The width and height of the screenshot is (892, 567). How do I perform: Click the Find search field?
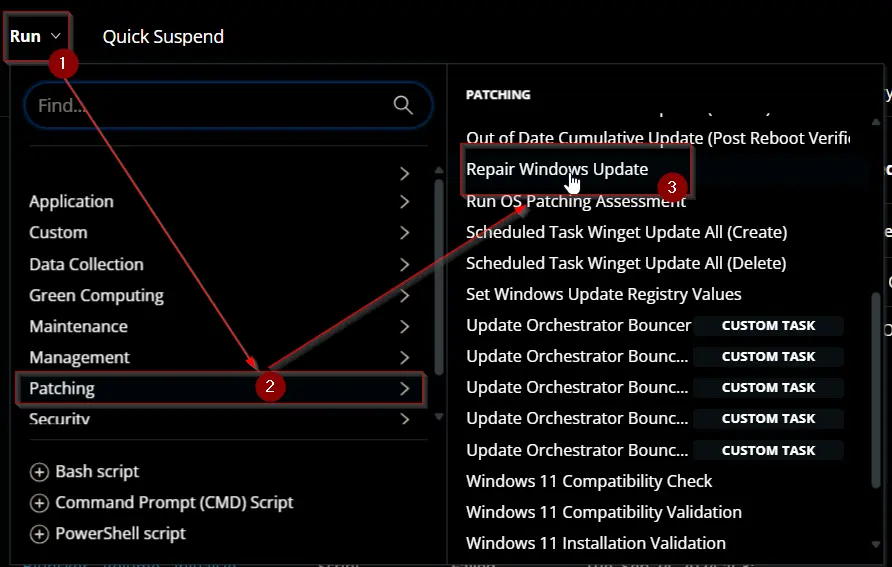click(228, 105)
